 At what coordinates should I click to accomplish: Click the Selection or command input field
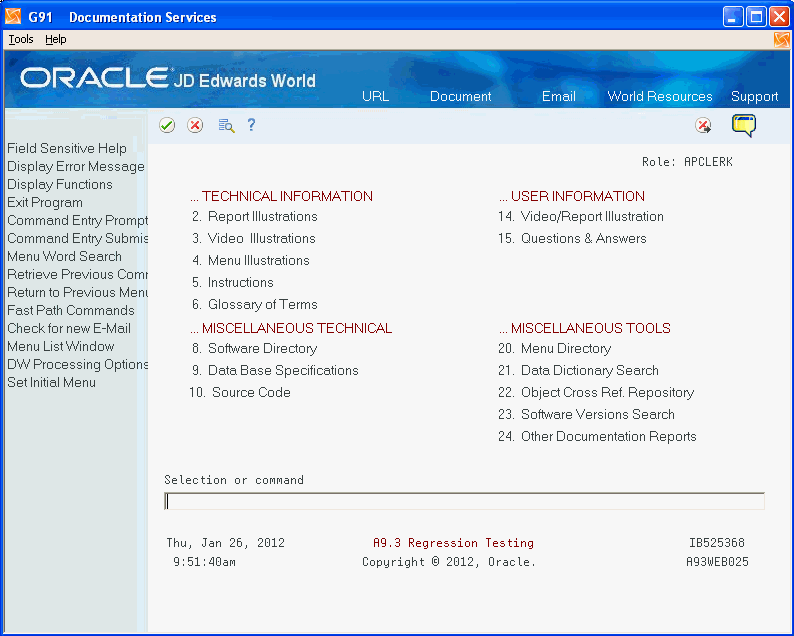tap(464, 501)
